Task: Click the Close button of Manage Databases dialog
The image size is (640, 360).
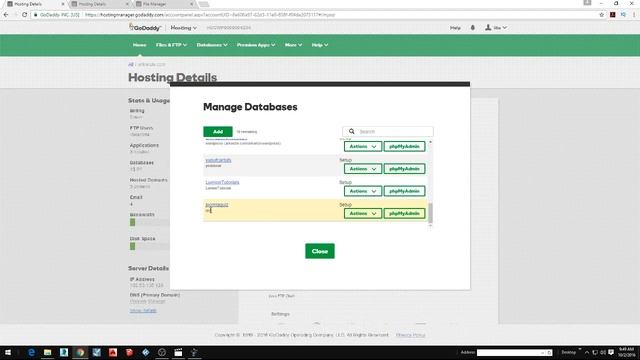Action: pyautogui.click(x=320, y=251)
